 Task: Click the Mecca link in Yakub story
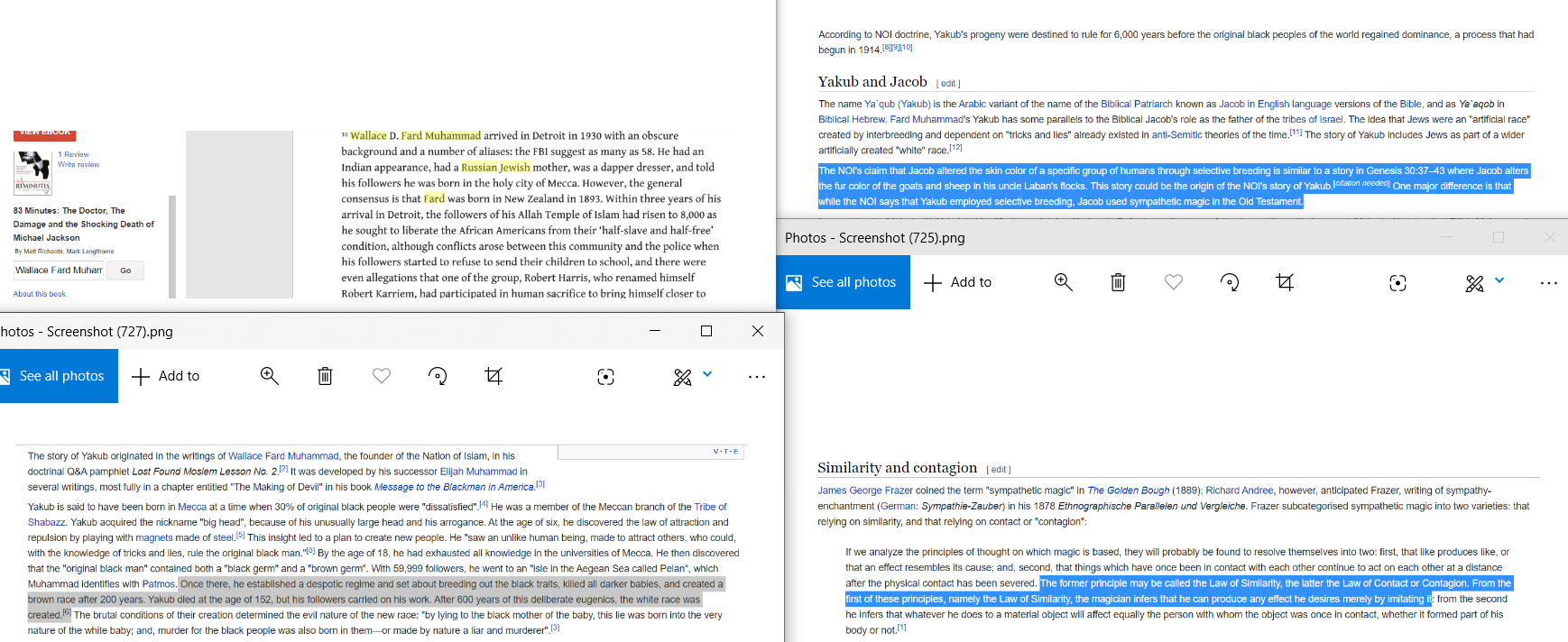[192, 507]
